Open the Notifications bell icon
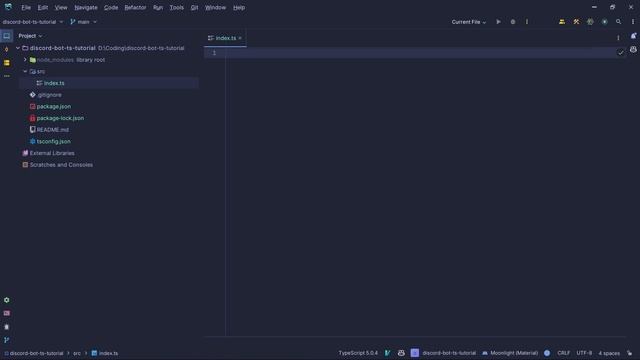This screenshot has height=360, width=640. [x=633, y=36]
